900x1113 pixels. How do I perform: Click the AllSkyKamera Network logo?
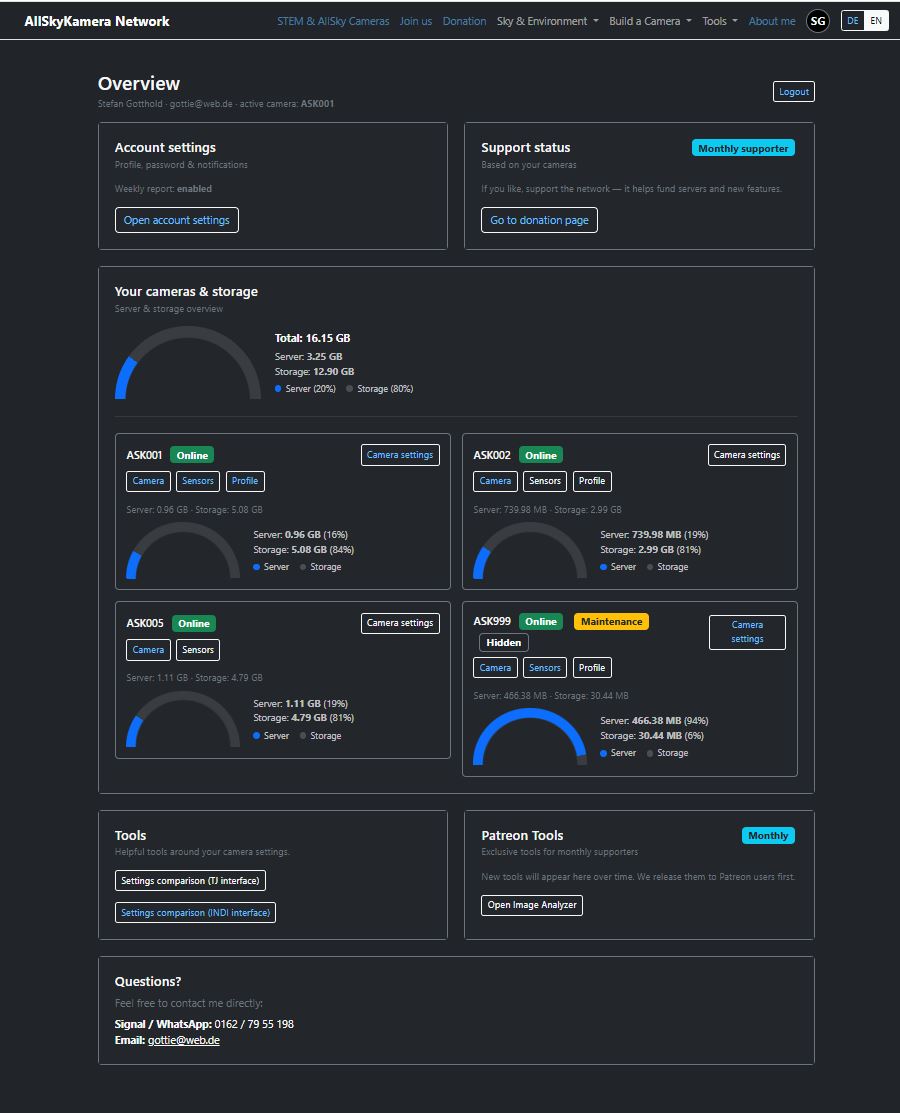click(96, 20)
